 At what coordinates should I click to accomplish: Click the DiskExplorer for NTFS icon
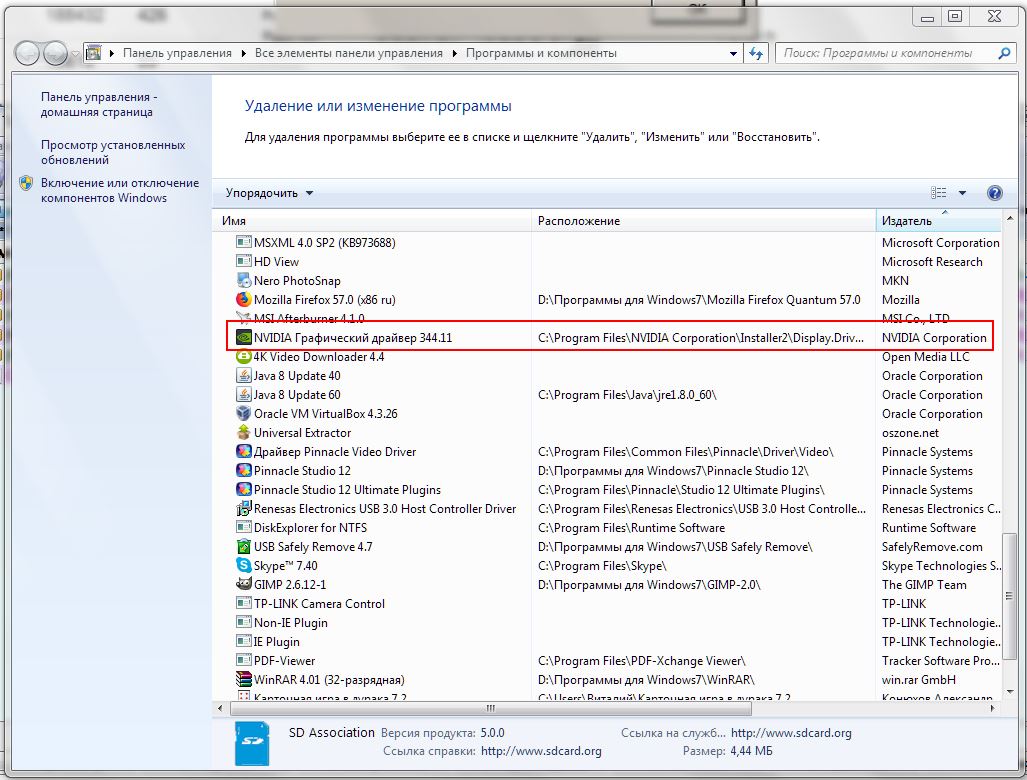(x=244, y=527)
